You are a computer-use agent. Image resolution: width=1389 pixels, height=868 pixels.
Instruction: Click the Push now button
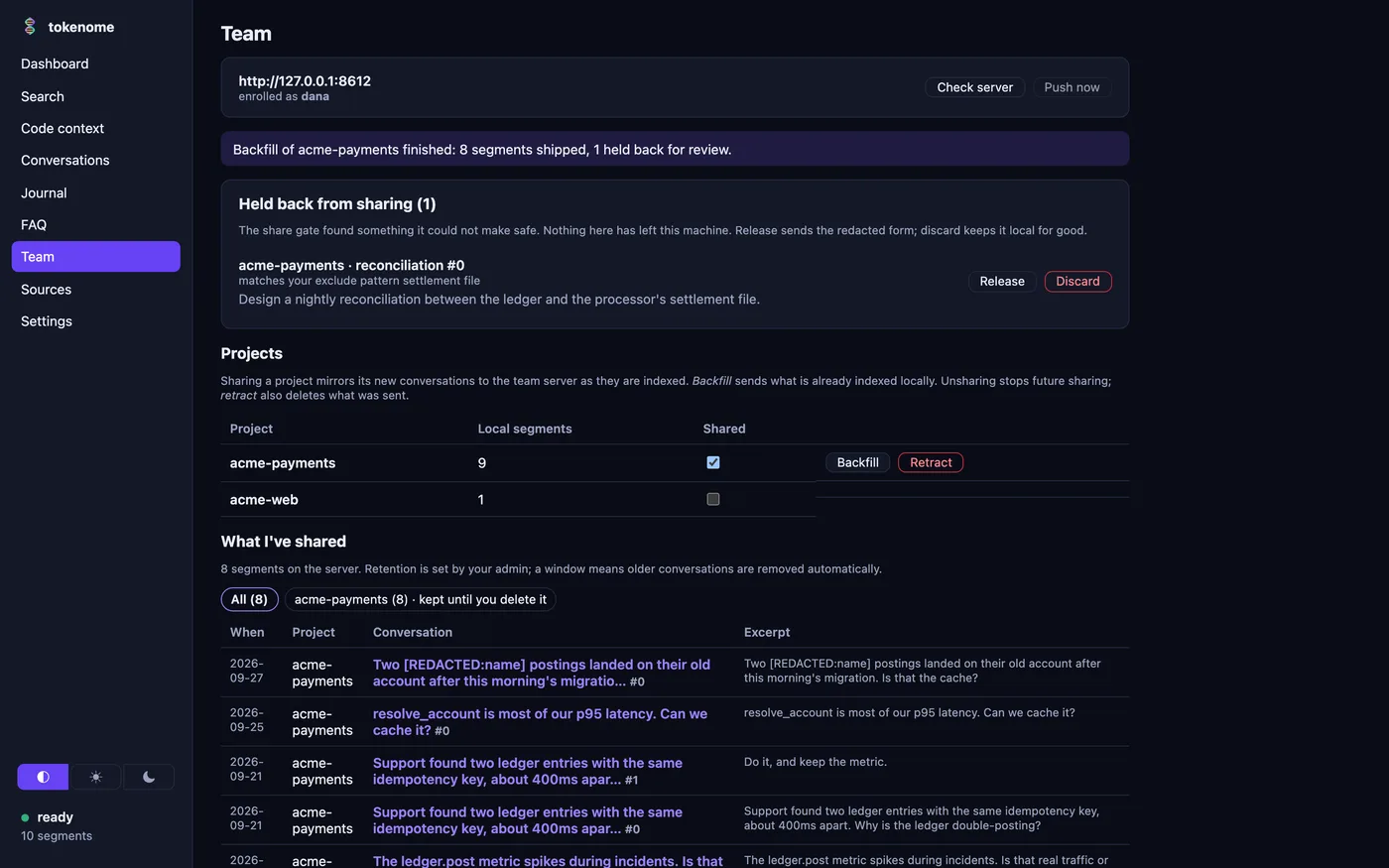pos(1072,87)
